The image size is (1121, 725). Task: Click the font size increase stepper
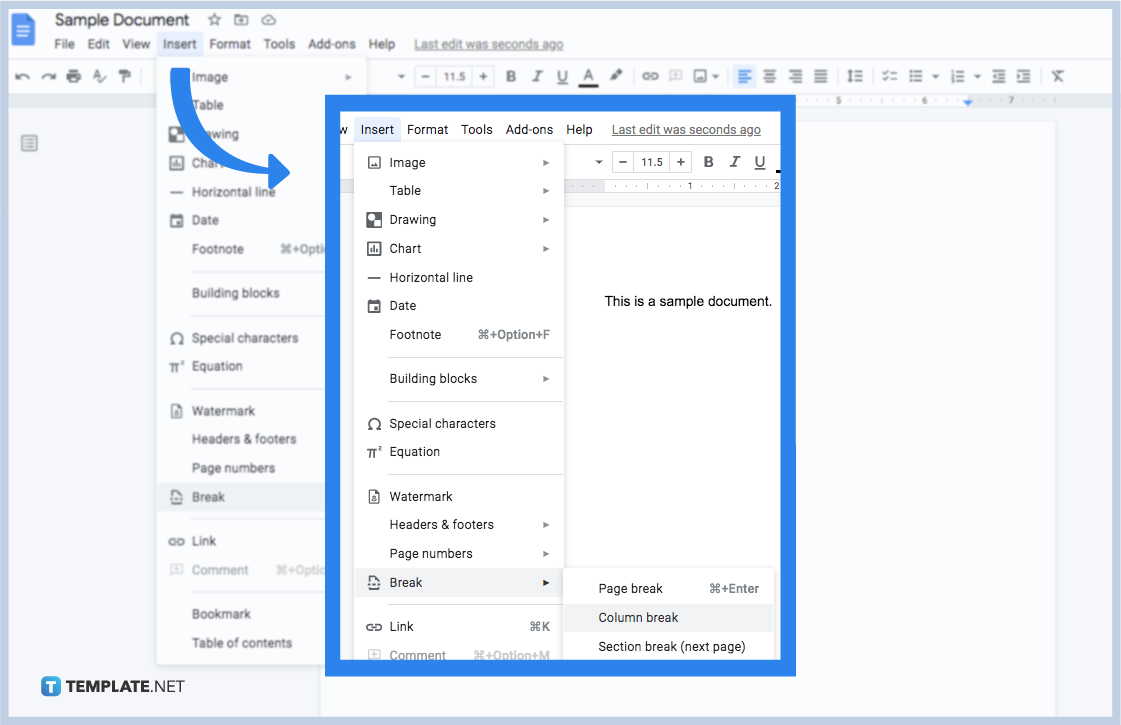483,76
